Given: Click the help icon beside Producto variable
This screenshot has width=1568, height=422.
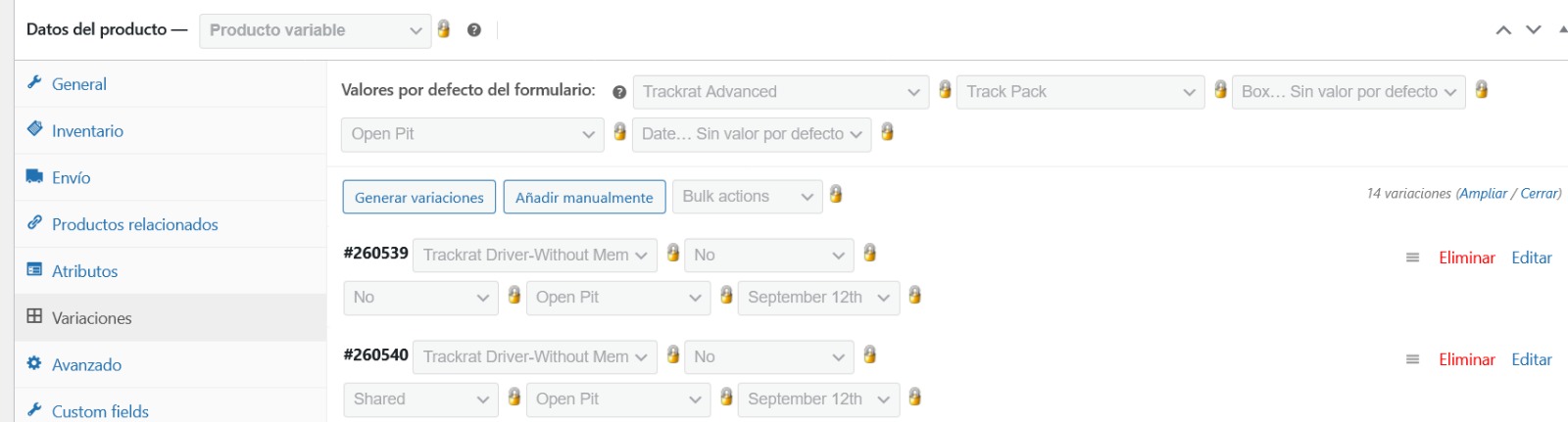Looking at the screenshot, I should click(x=474, y=30).
